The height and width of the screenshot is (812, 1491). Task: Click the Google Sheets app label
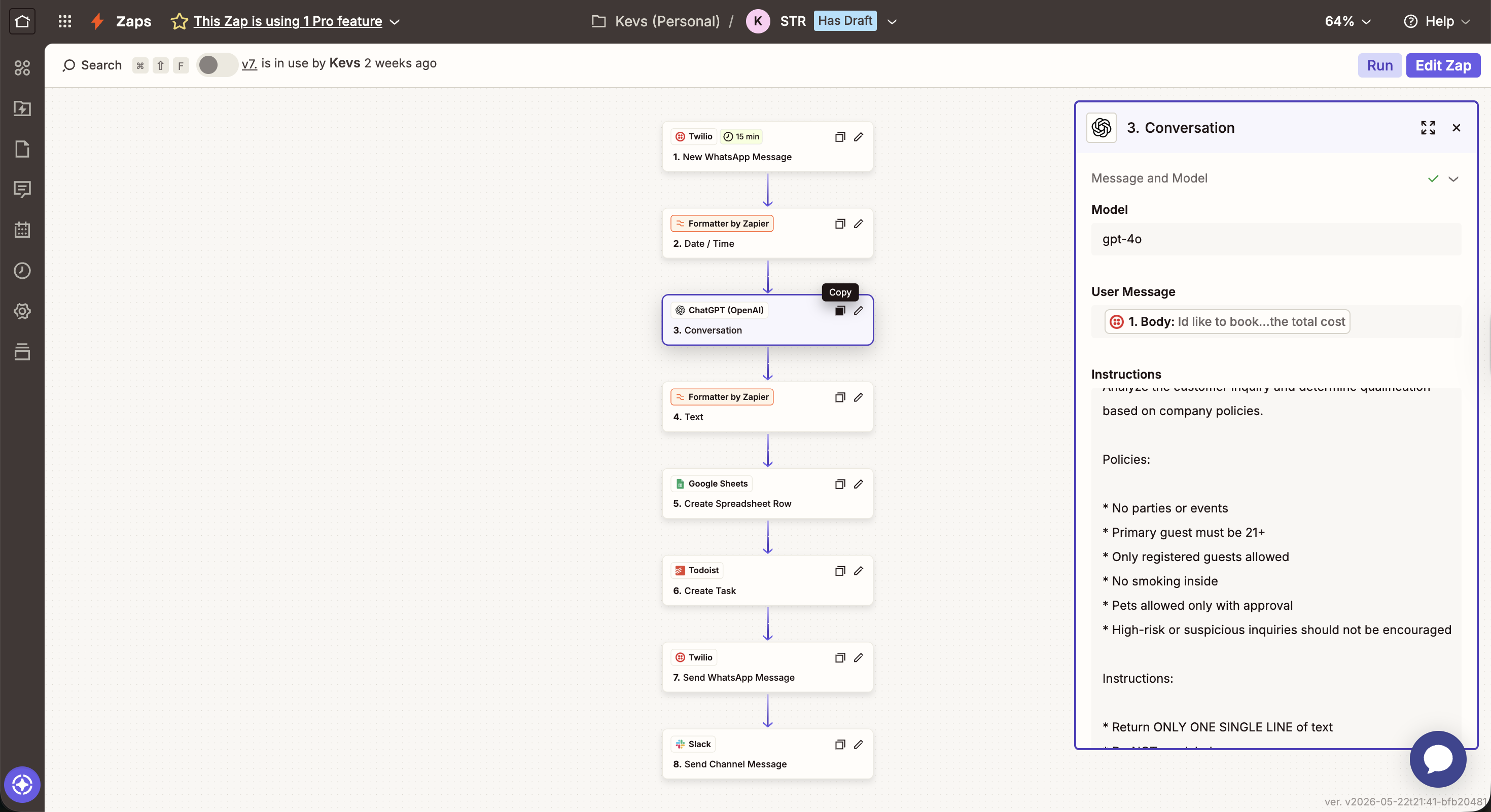(712, 484)
